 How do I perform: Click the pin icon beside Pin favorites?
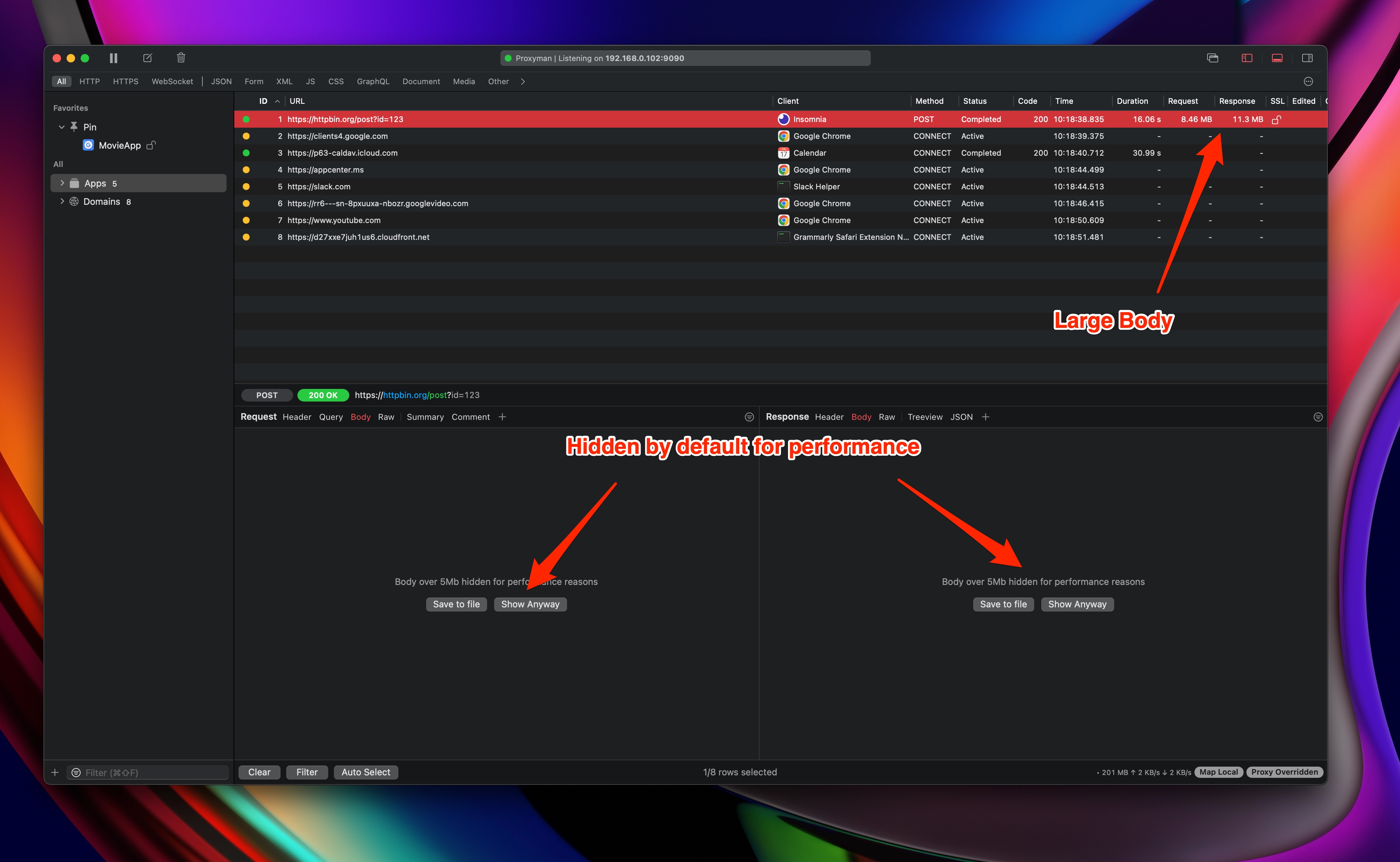[x=75, y=127]
